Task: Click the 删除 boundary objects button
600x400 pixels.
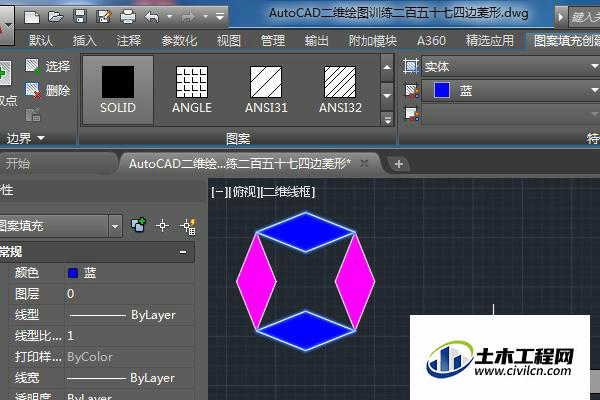Action: click(x=48, y=90)
